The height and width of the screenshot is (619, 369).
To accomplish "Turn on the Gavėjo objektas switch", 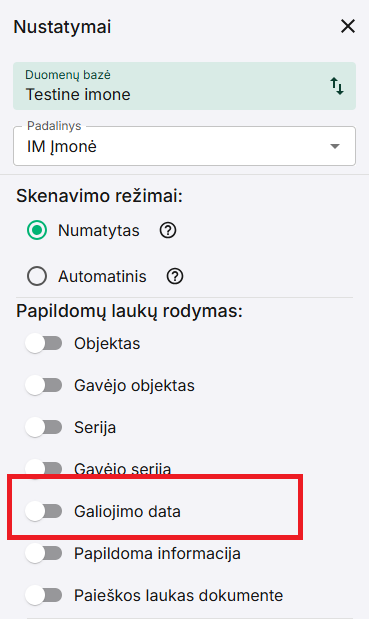I will (x=44, y=385).
